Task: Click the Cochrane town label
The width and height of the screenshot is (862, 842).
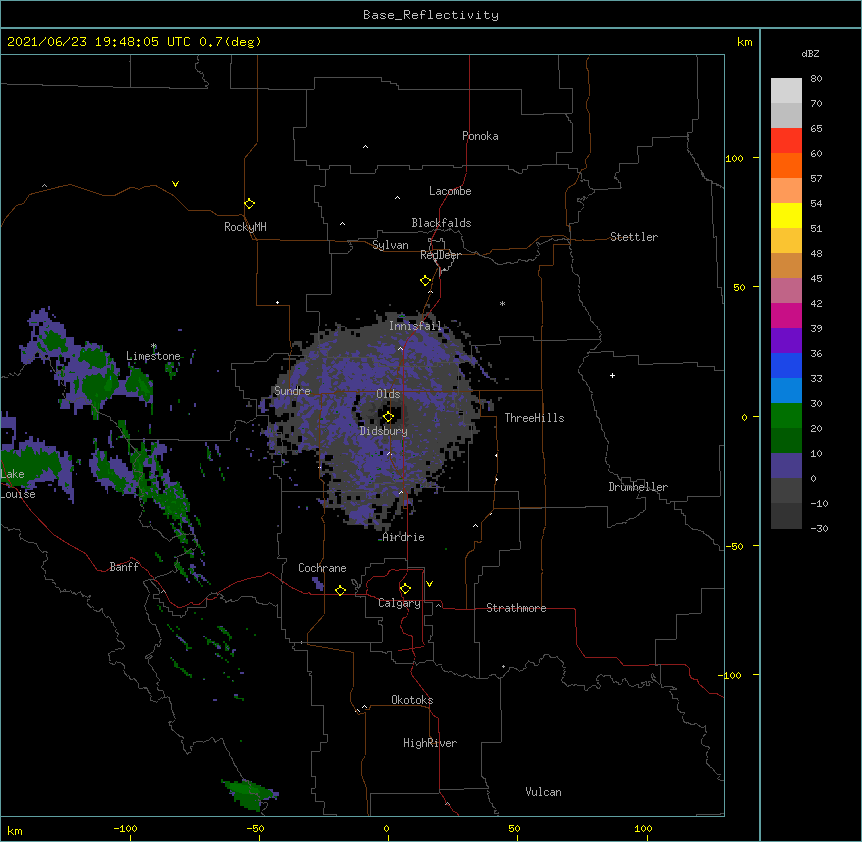Action: (322, 568)
